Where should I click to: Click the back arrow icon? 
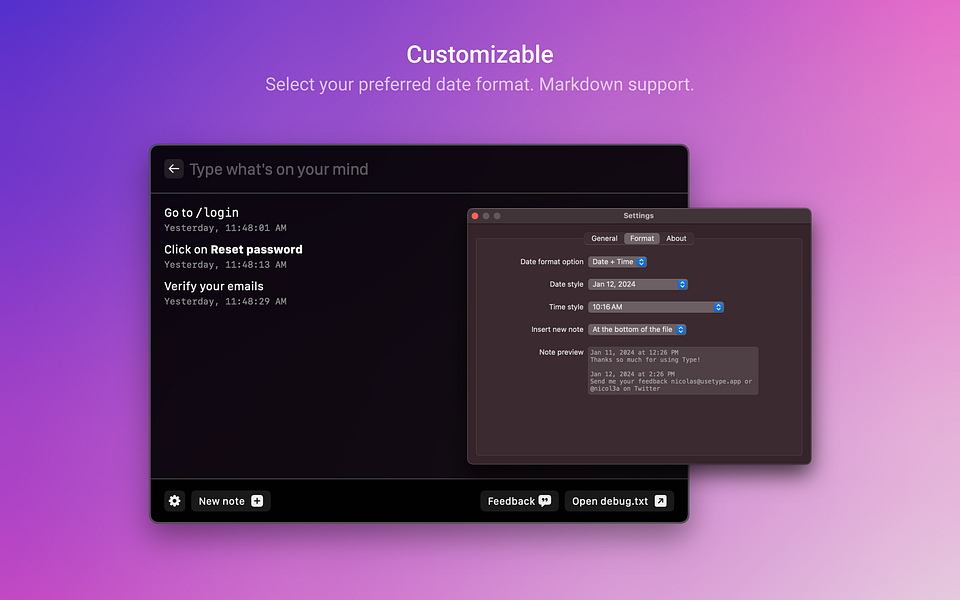point(174,168)
